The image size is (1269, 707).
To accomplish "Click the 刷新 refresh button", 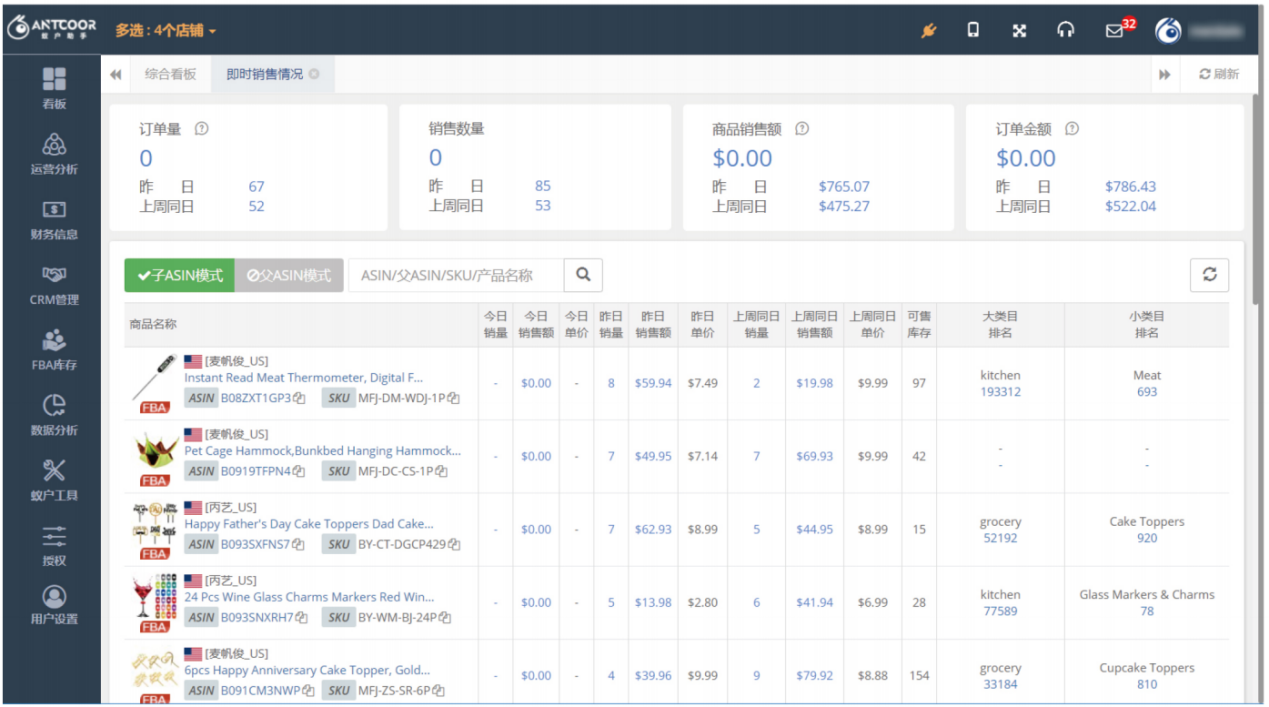I will point(1219,74).
